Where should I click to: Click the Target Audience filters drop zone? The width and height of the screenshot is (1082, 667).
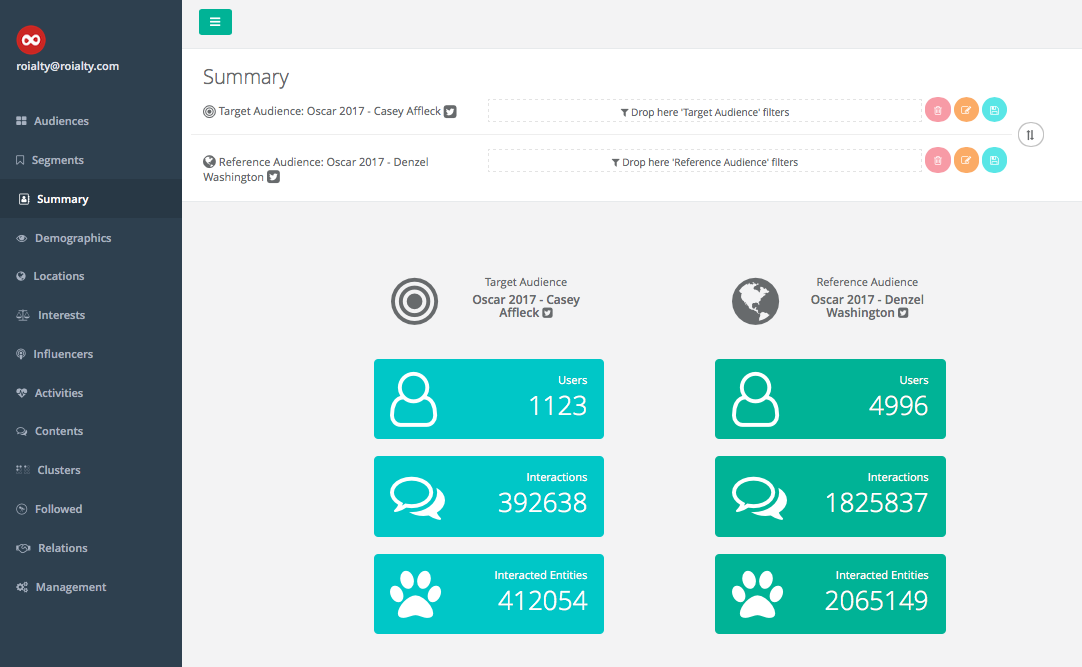point(705,111)
